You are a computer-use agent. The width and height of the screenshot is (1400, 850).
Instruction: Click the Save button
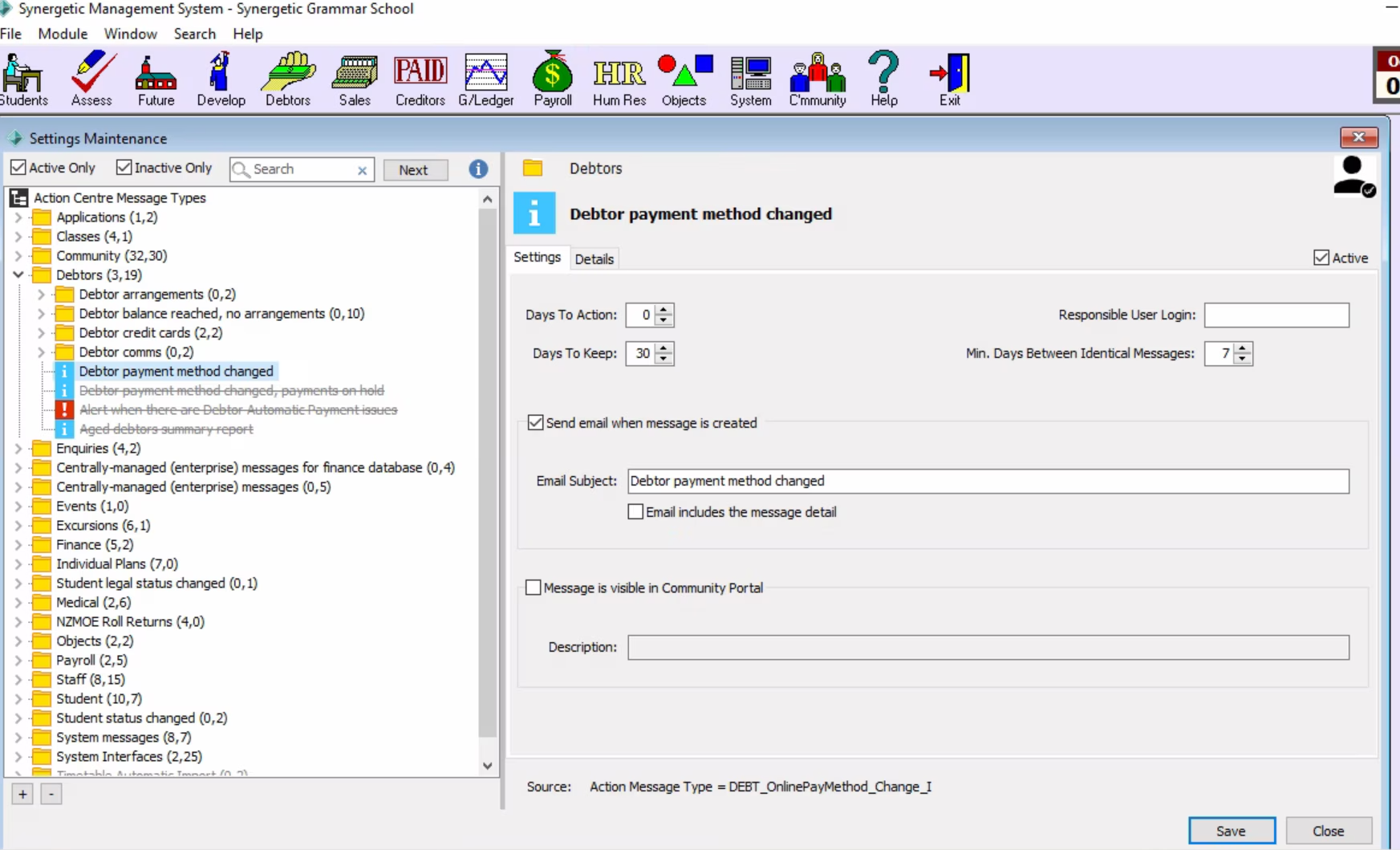(x=1232, y=831)
